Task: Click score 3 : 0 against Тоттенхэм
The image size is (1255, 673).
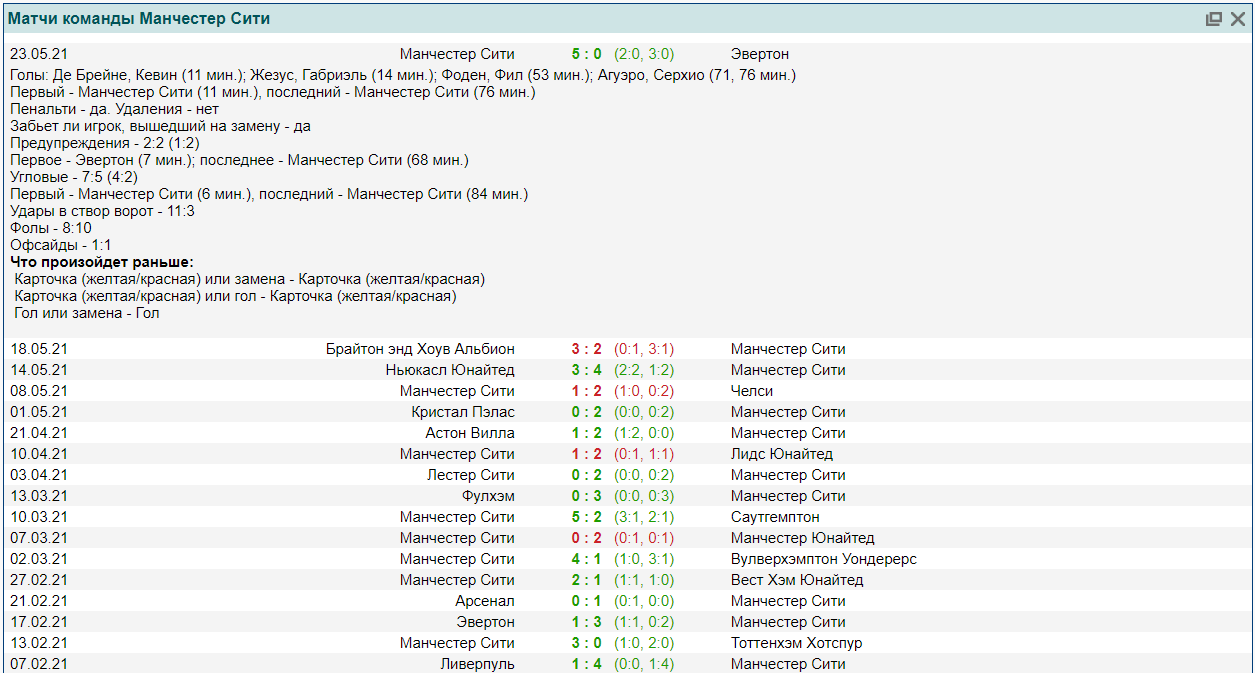Action: (587, 643)
